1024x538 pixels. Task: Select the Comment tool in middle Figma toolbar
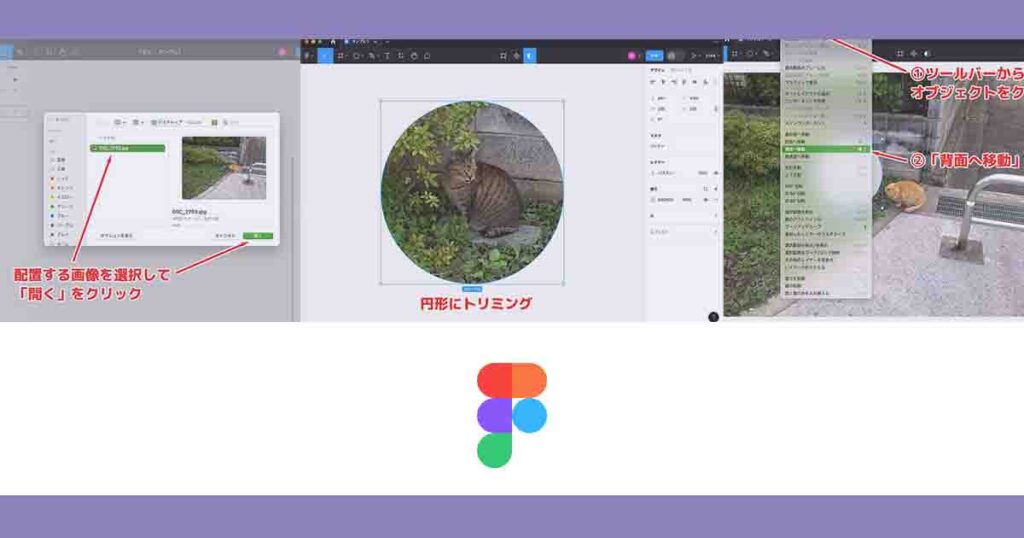[427, 56]
